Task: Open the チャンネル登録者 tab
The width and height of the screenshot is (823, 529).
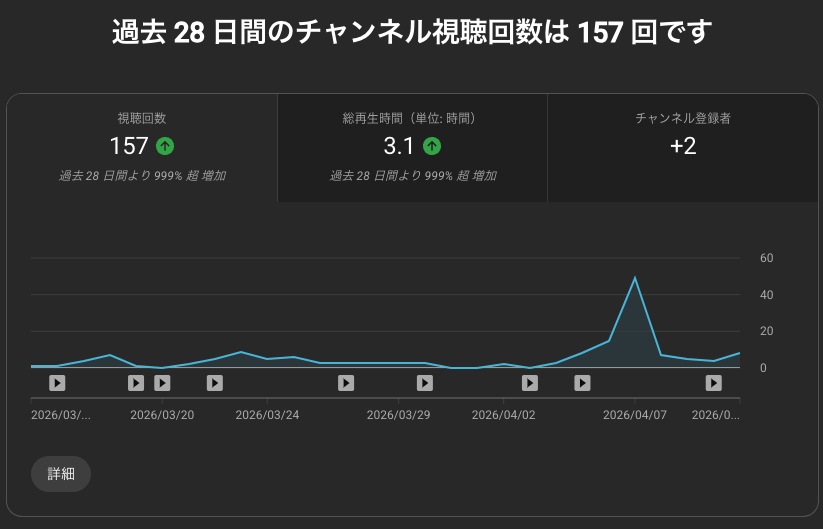Action: (x=683, y=148)
